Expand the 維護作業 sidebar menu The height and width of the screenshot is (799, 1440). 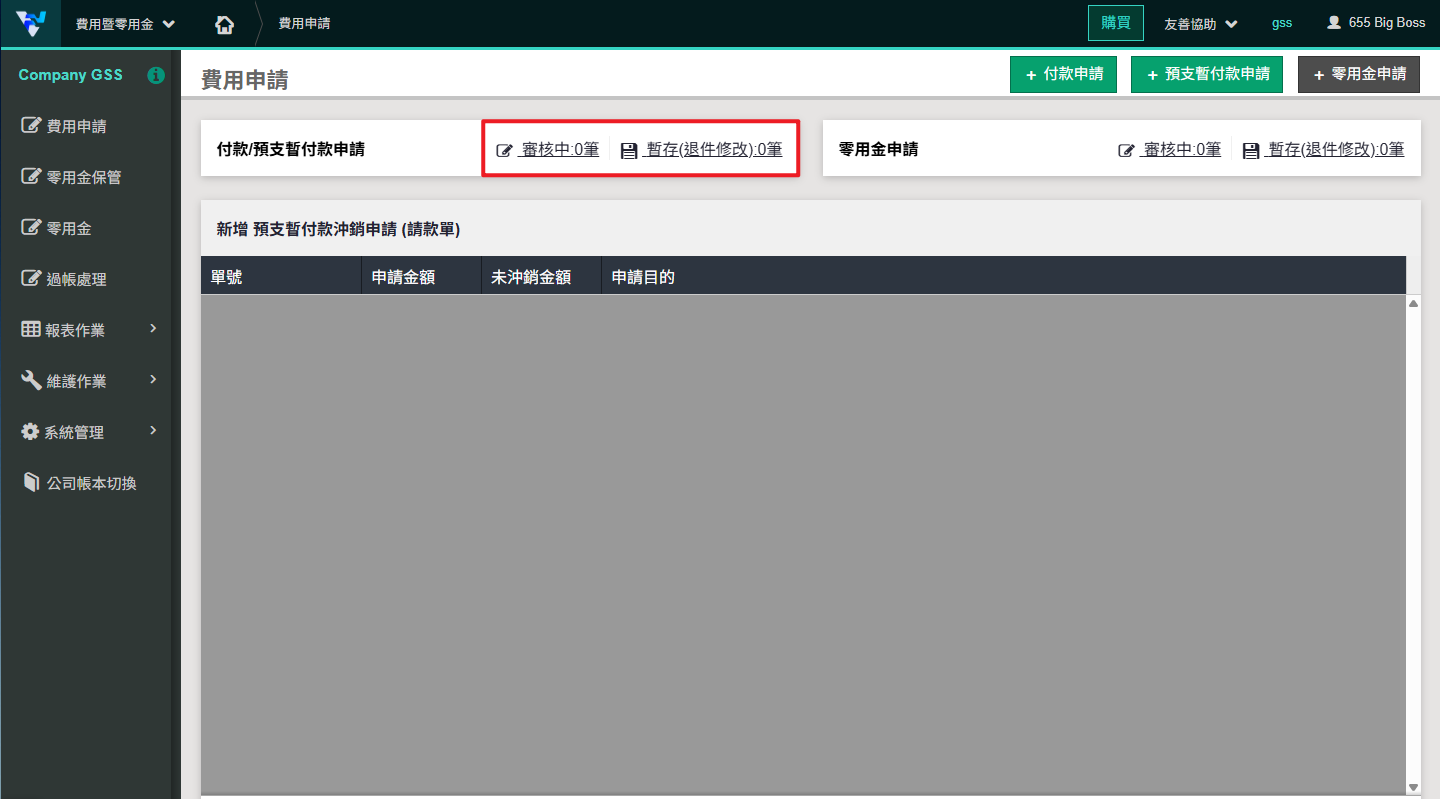tap(89, 381)
